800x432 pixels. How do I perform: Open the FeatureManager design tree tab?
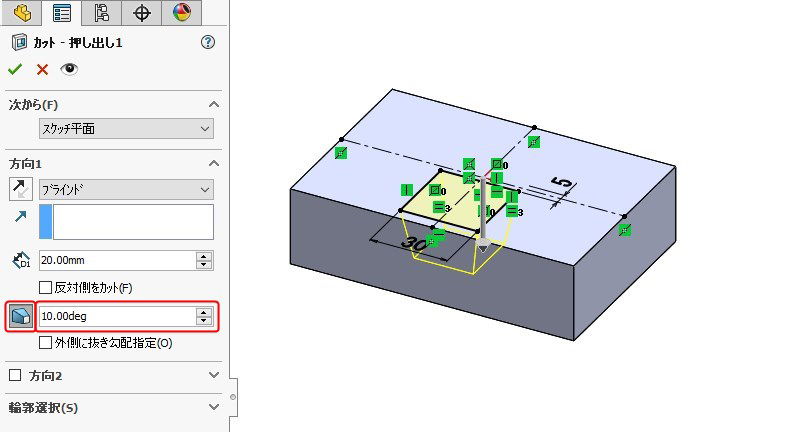coord(22,12)
